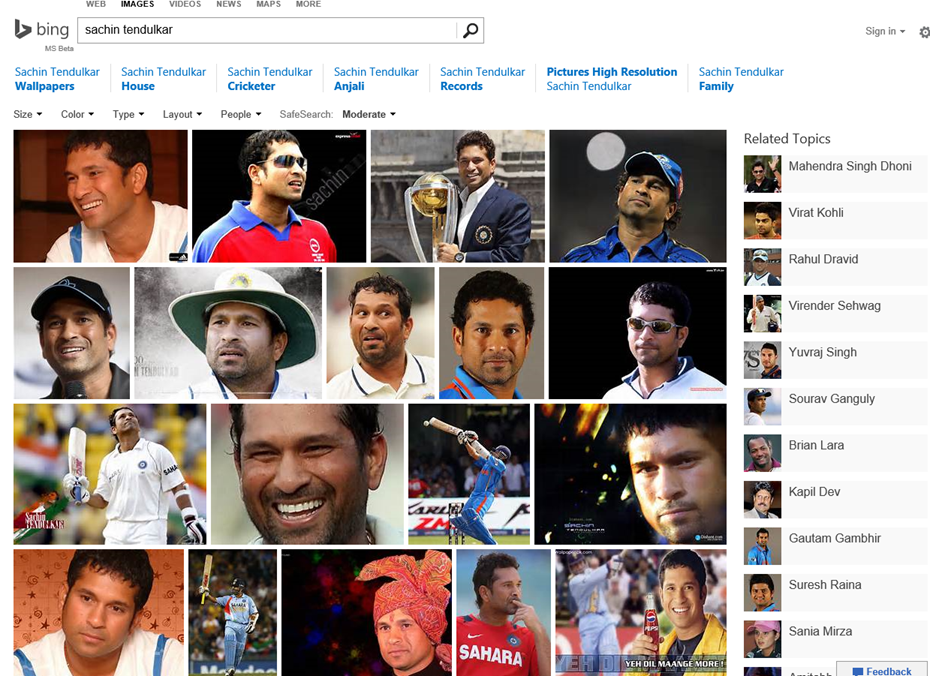Switch to the VIDEOS tab
Screen dimensions: 930x676
[x=185, y=4]
